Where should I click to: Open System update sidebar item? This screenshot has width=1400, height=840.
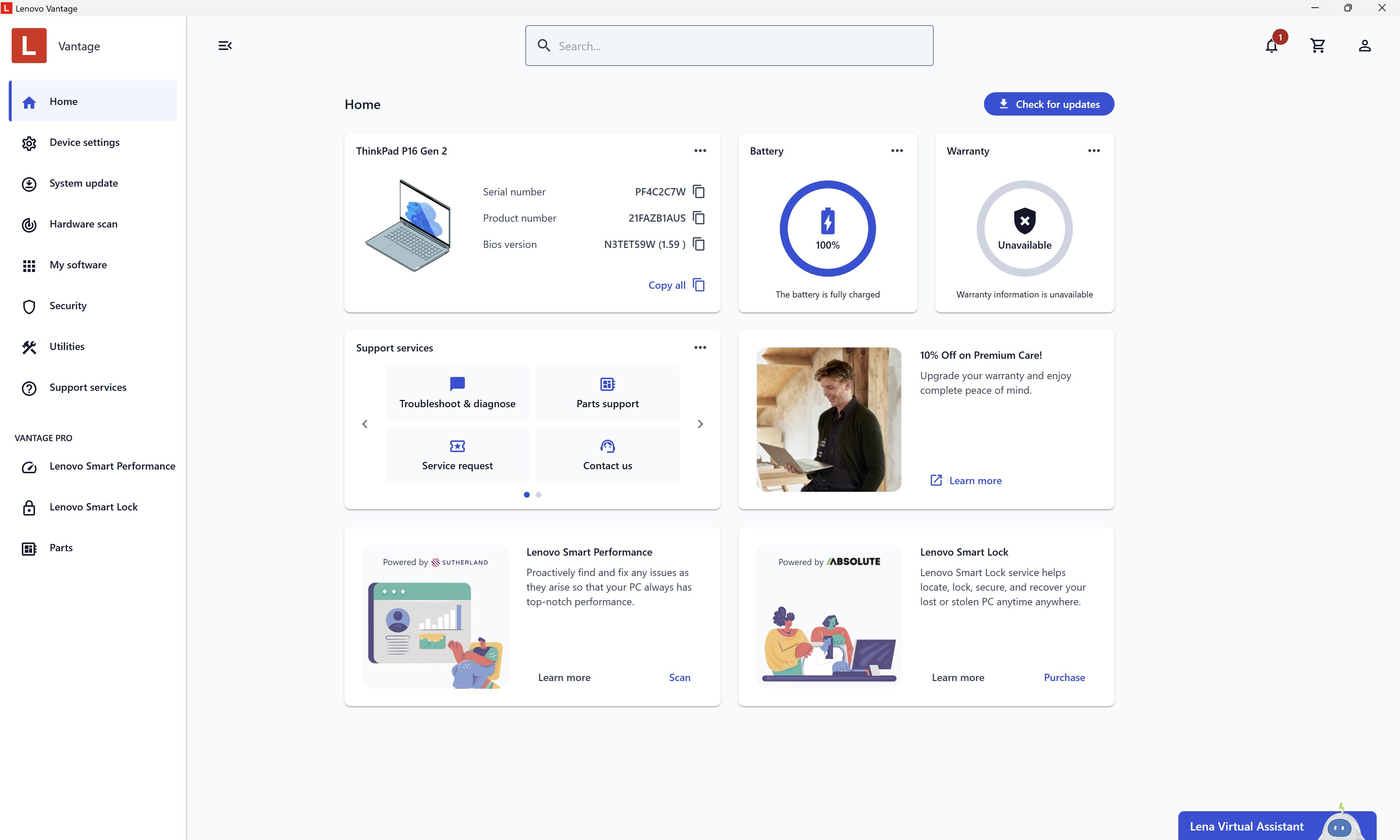point(83,183)
